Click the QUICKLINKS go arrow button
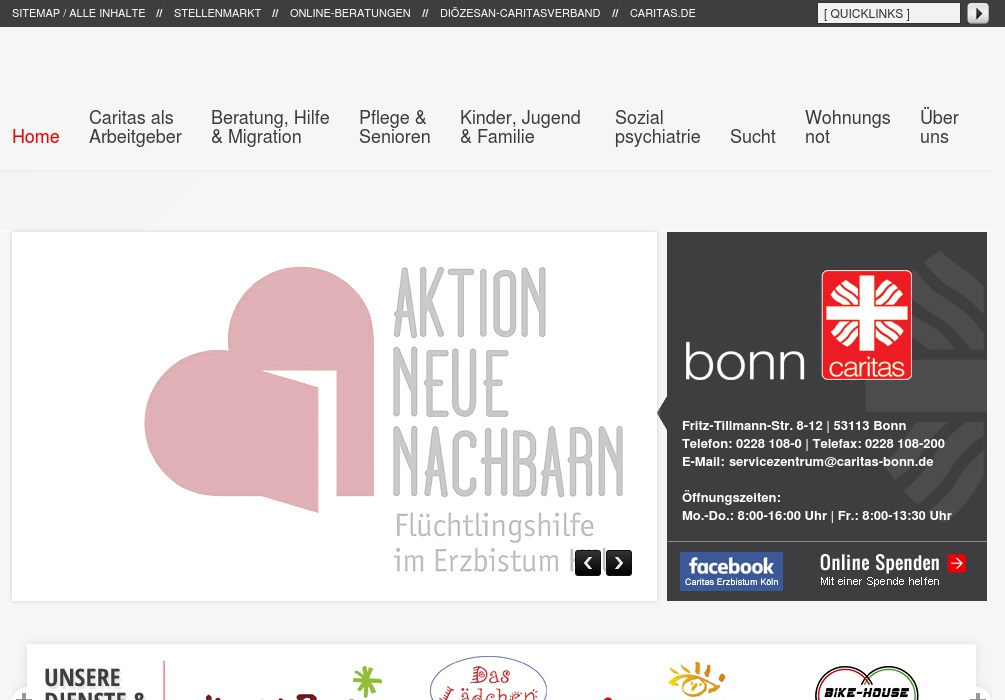 (977, 13)
